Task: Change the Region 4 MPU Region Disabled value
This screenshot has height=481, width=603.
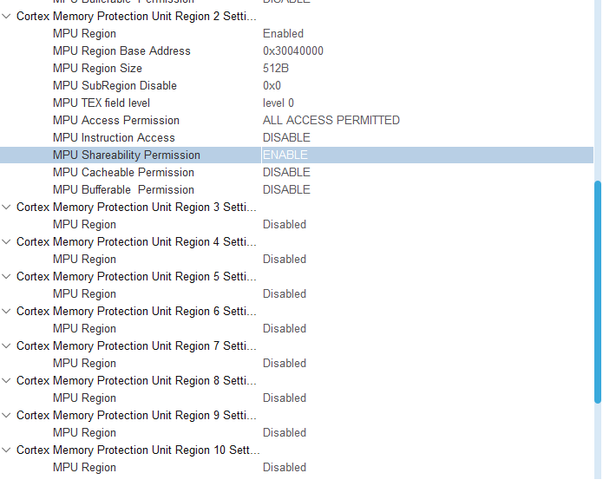Action: tap(284, 259)
